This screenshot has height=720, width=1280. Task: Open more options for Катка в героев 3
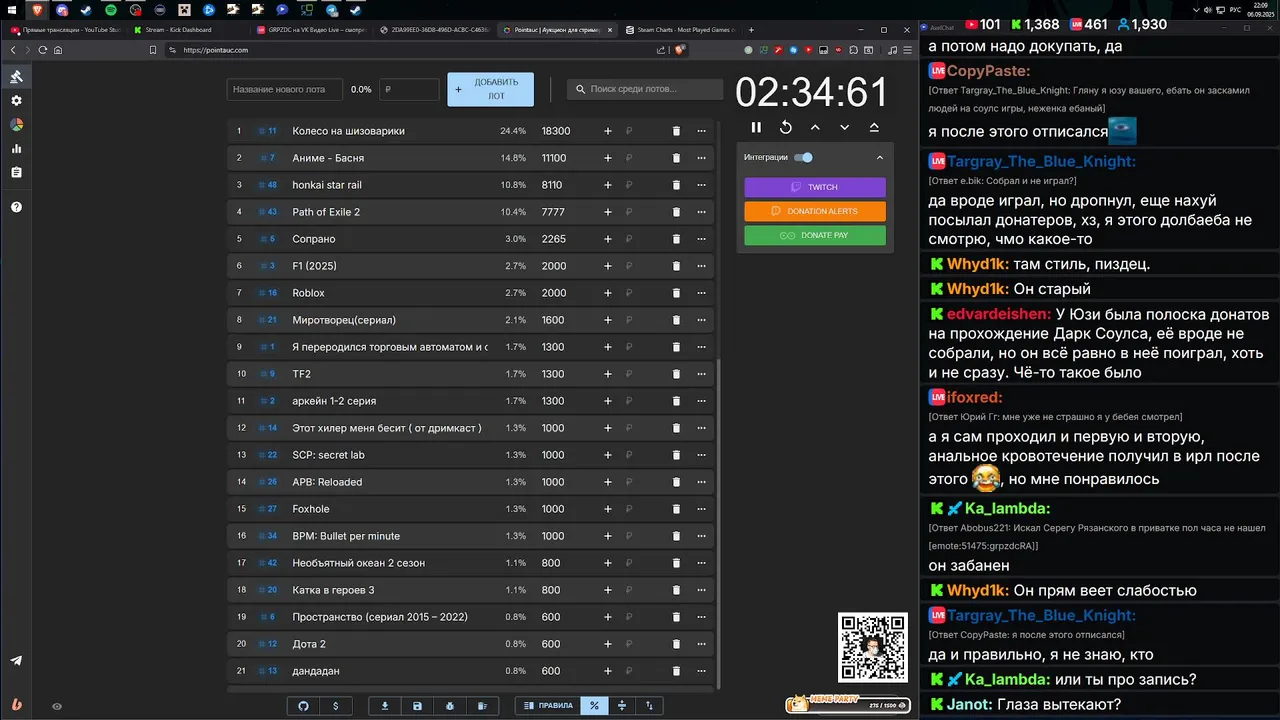(701, 590)
